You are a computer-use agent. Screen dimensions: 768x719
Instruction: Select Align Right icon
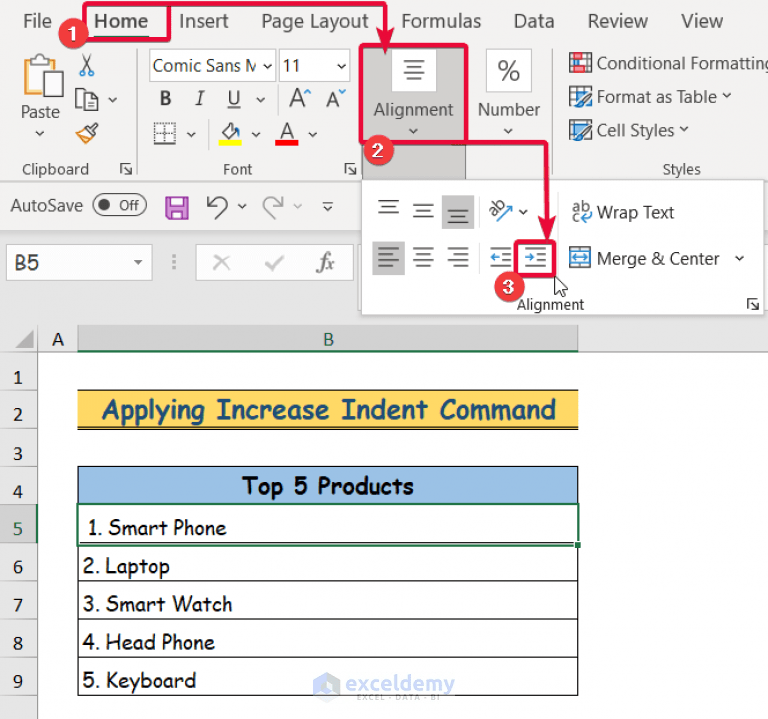click(458, 258)
